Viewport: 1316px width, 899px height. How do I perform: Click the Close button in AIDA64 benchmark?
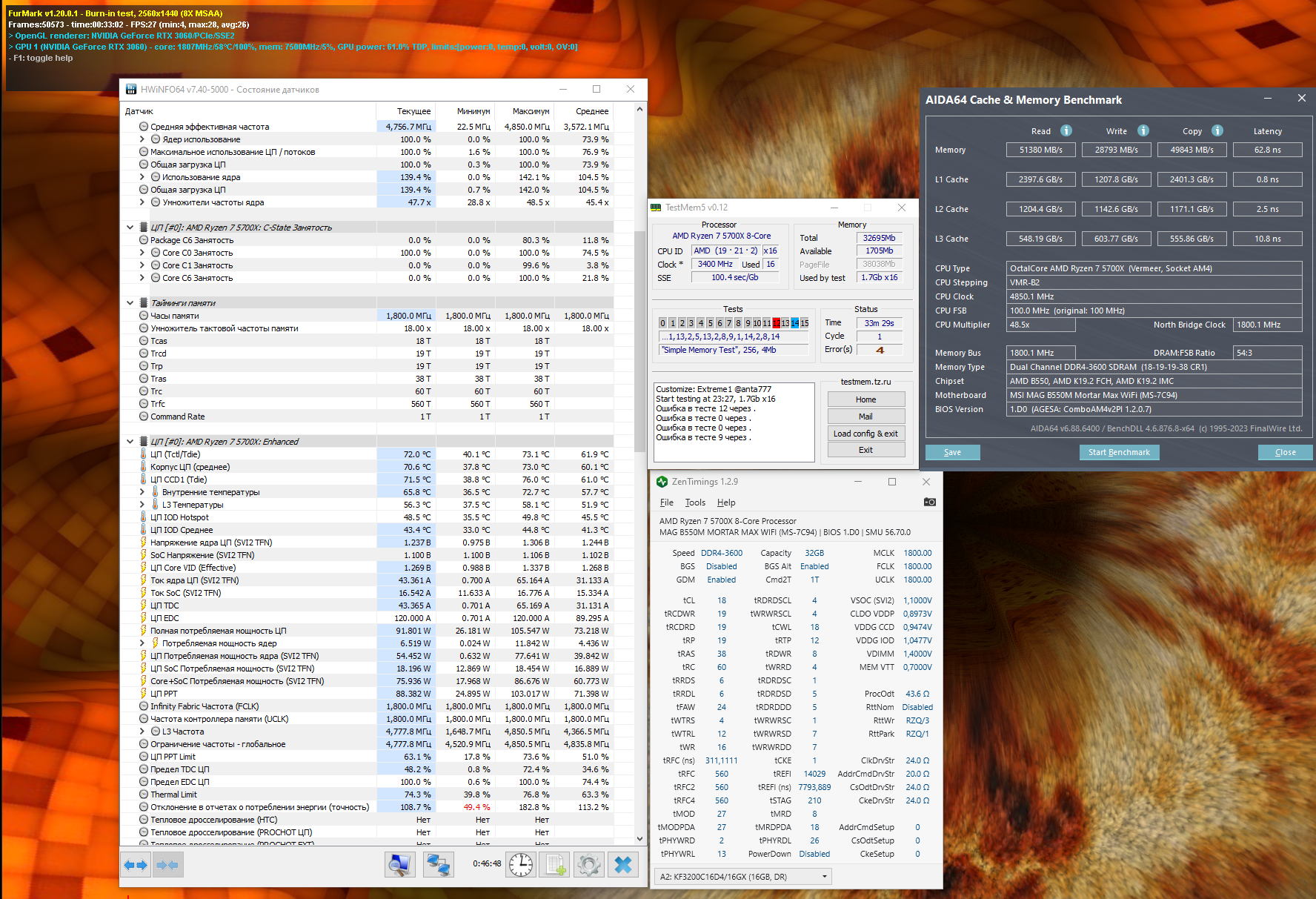point(1286,452)
